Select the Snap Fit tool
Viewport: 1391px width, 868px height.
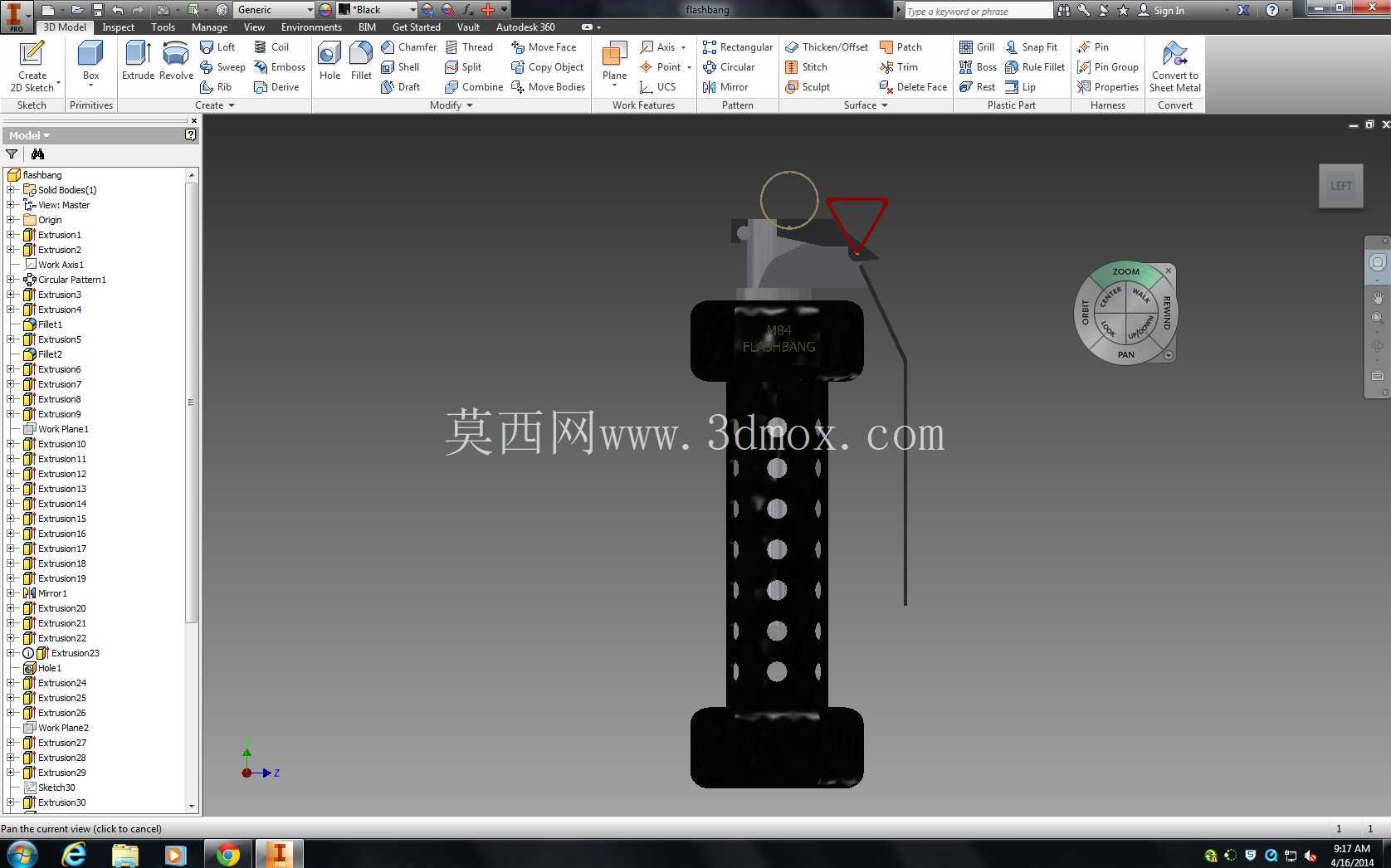click(x=1031, y=47)
